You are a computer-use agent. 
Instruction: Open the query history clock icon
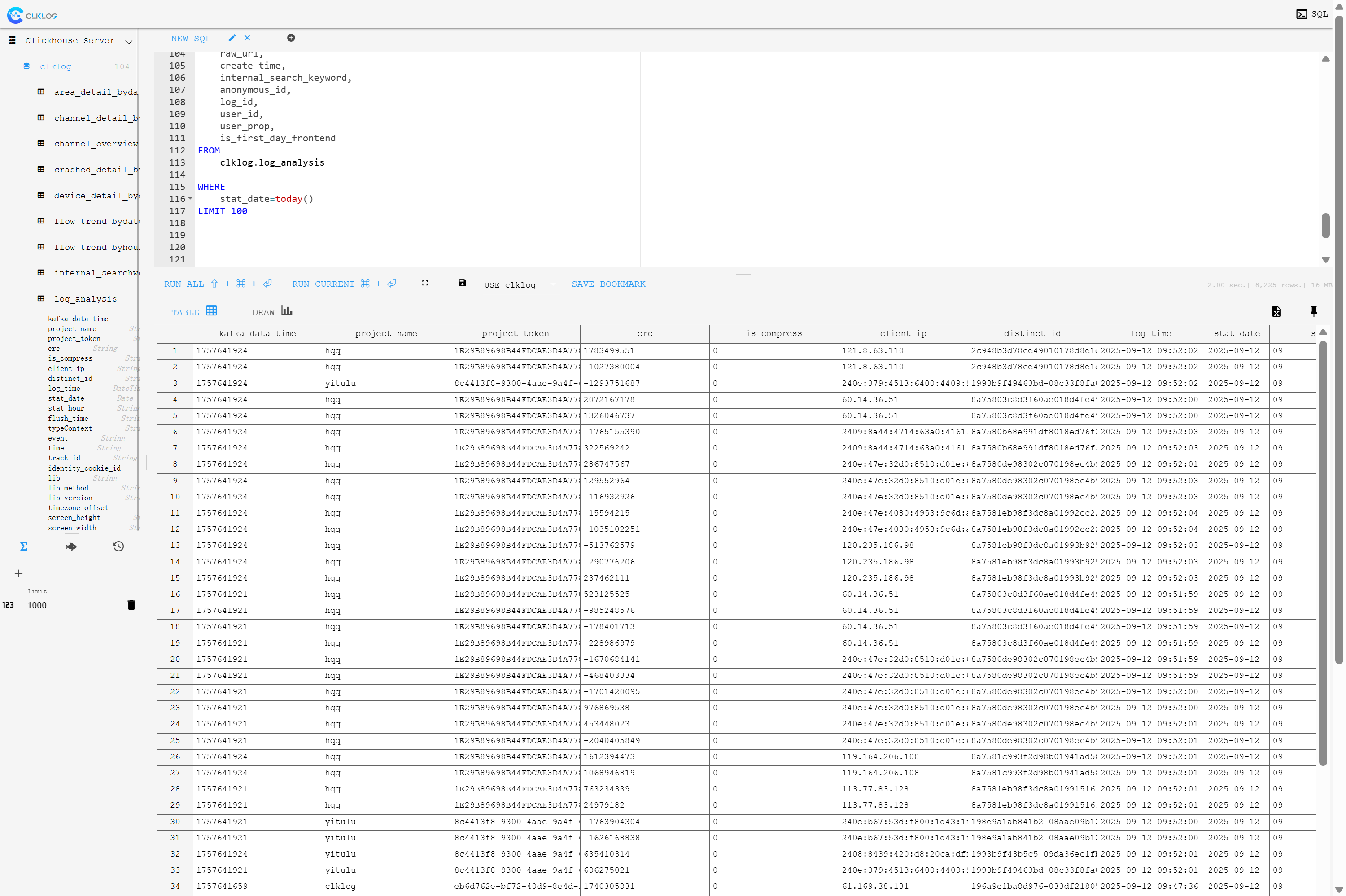tap(118, 546)
